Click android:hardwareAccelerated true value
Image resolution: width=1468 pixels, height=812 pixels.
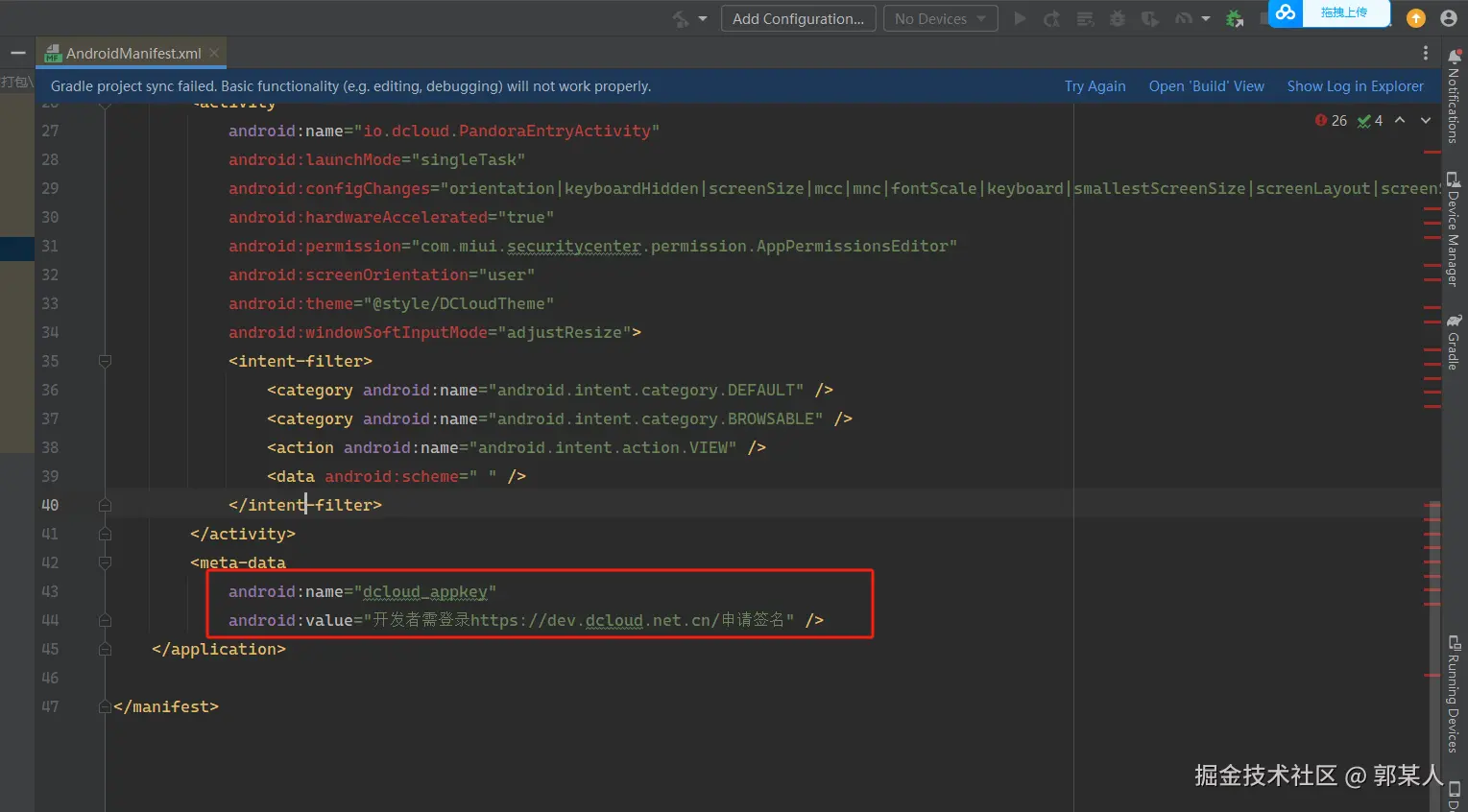click(526, 217)
